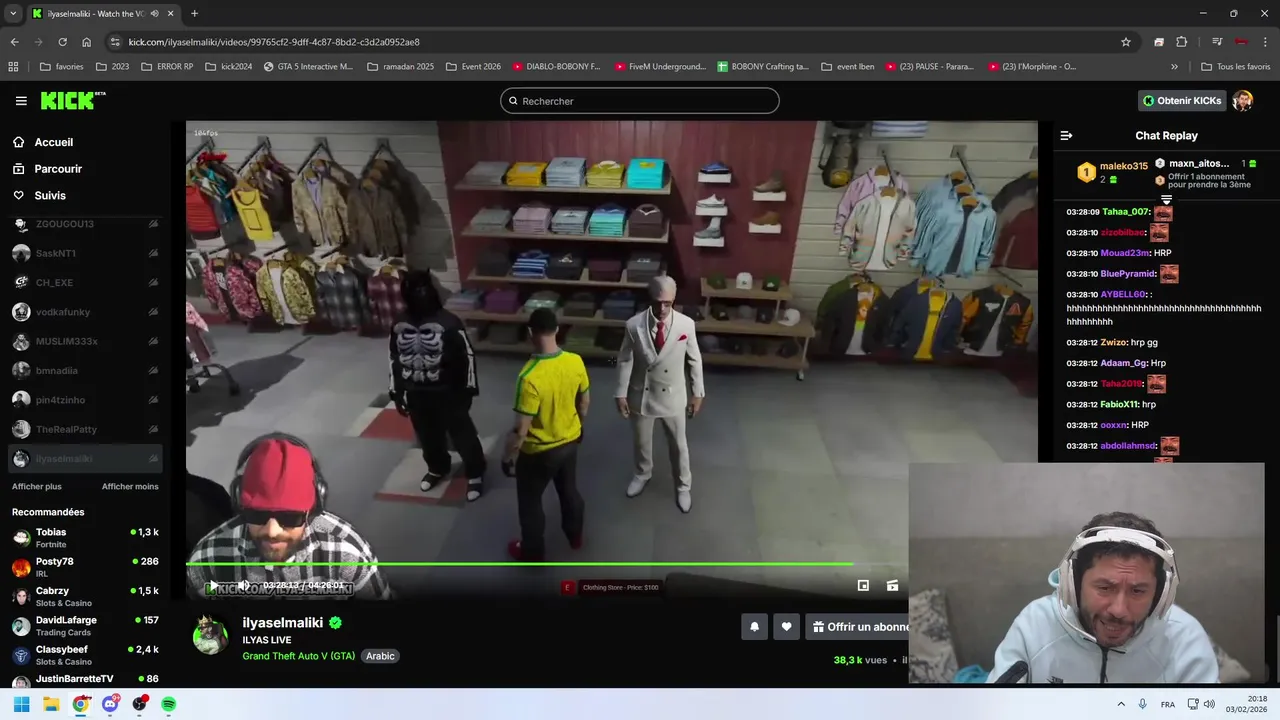Click the streamer avatar below the video
1280x720 pixels.
tap(210, 634)
